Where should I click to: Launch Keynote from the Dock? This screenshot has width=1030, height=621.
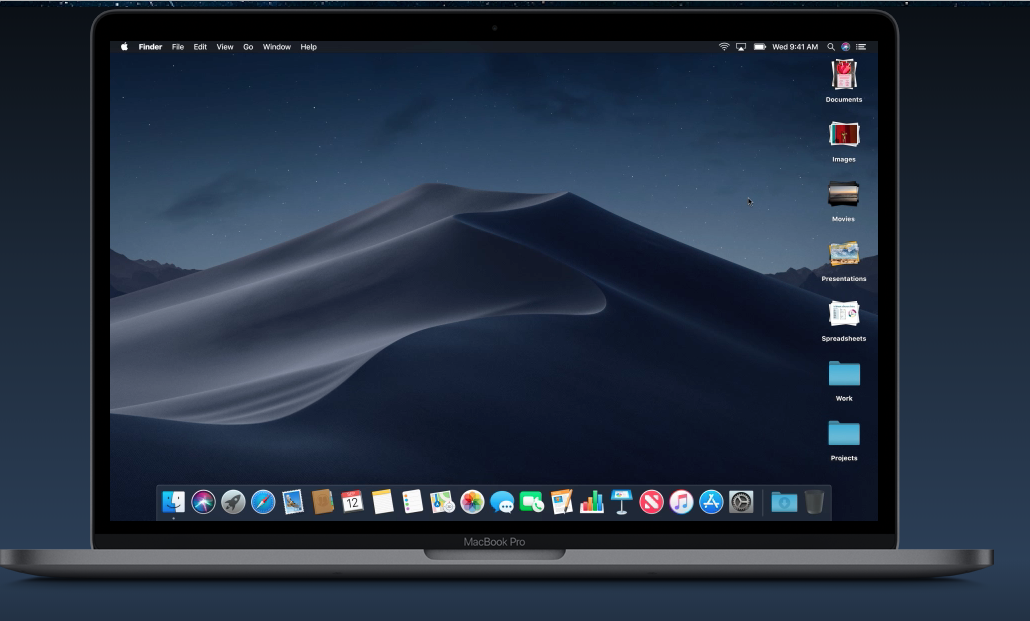(622, 502)
